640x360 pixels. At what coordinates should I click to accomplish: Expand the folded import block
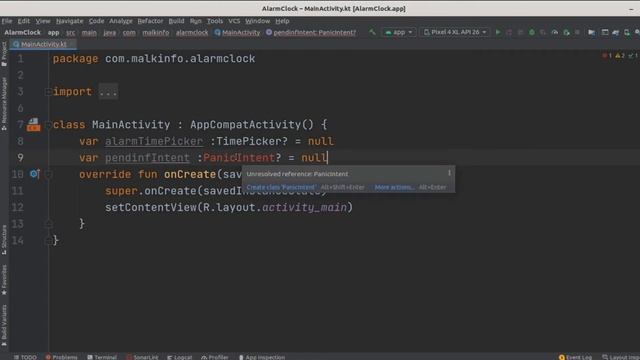108,92
